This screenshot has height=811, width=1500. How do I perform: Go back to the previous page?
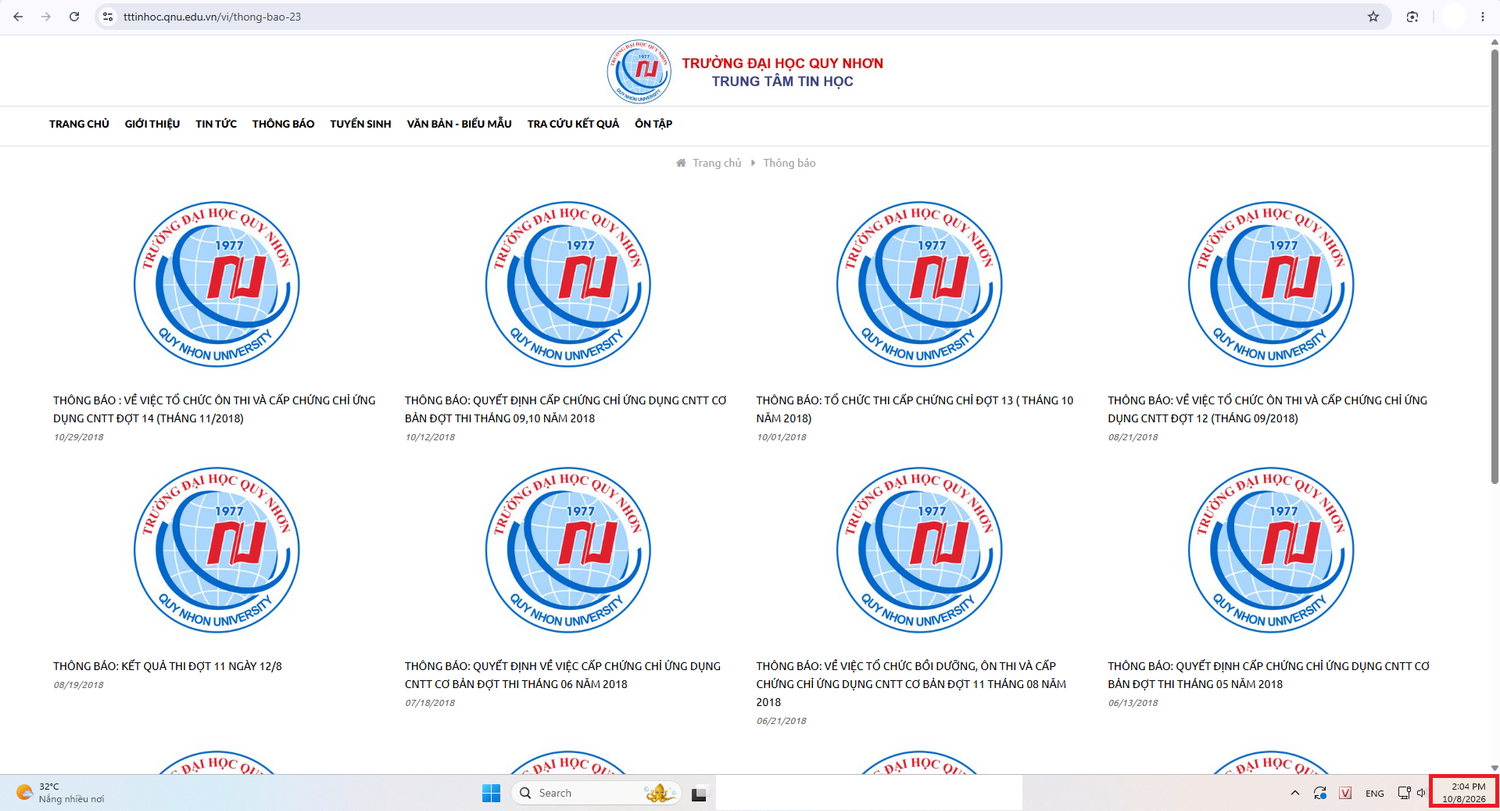click(x=18, y=17)
